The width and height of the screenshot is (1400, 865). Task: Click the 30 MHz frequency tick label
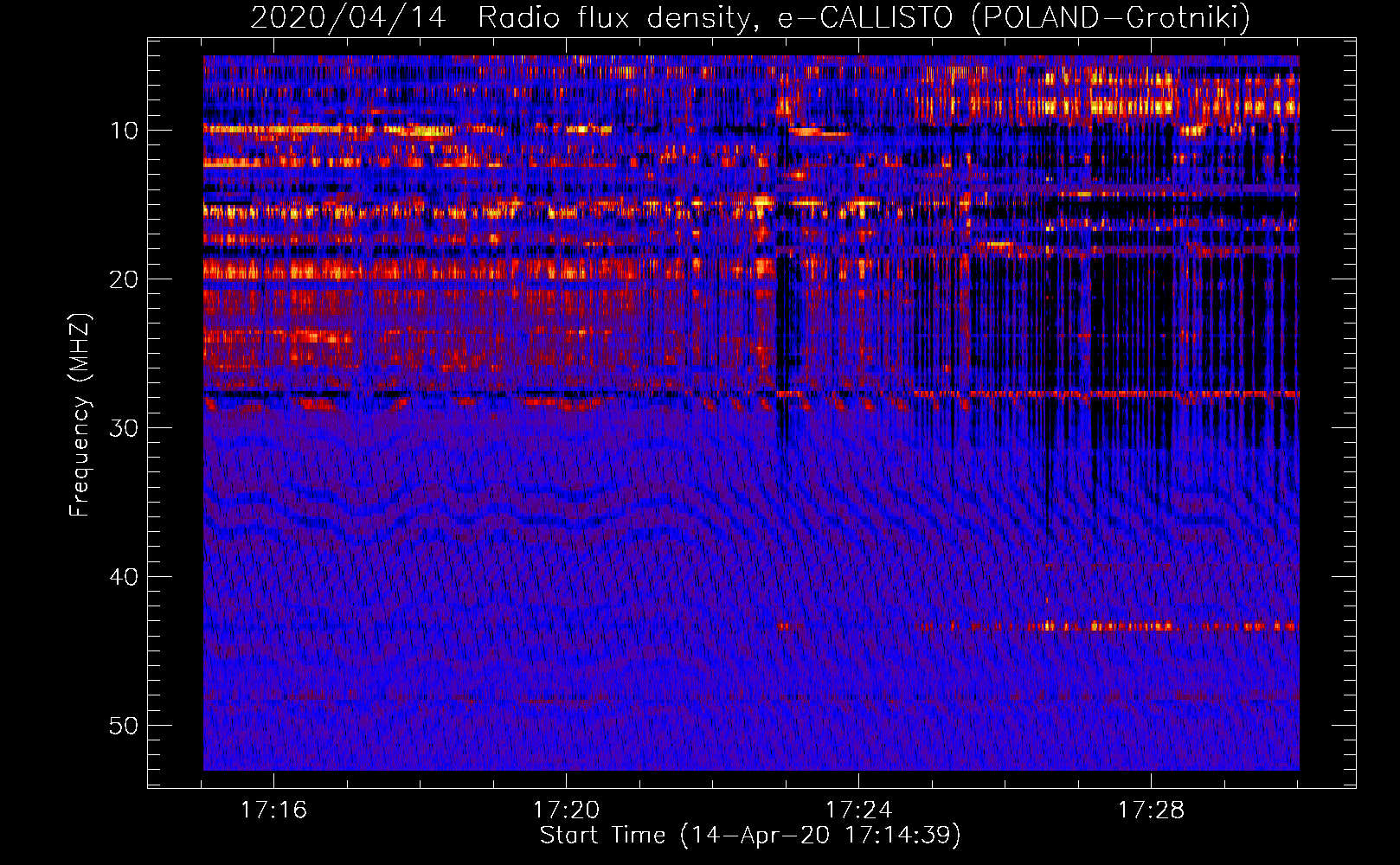[x=124, y=428]
